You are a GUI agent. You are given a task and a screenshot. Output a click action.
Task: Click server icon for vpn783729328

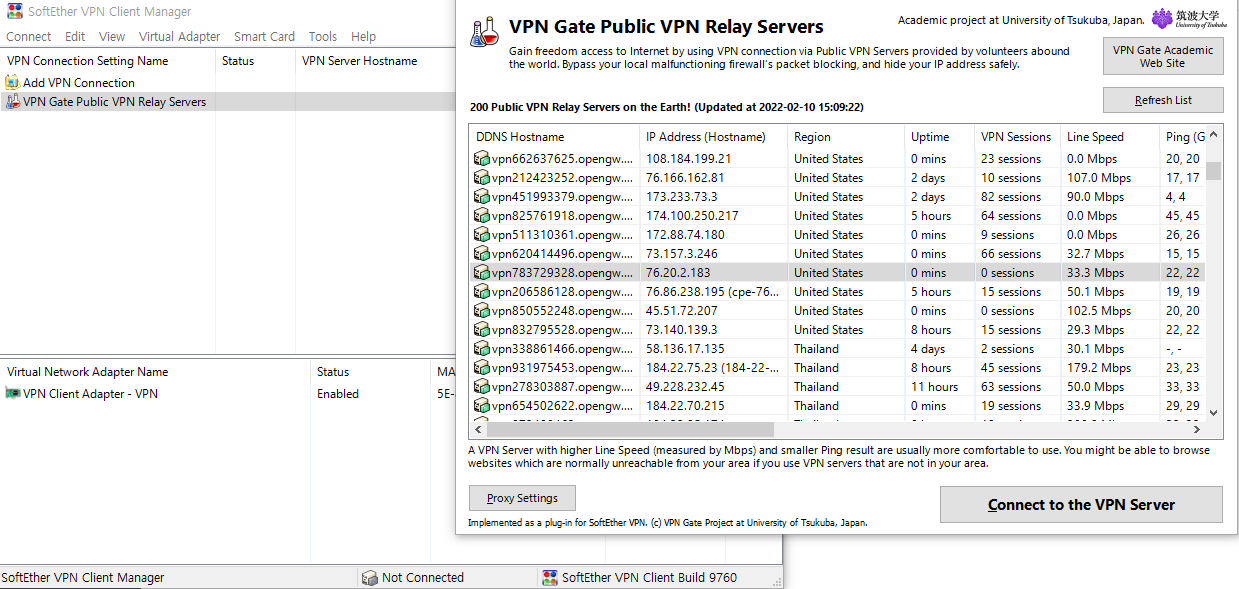(482, 273)
